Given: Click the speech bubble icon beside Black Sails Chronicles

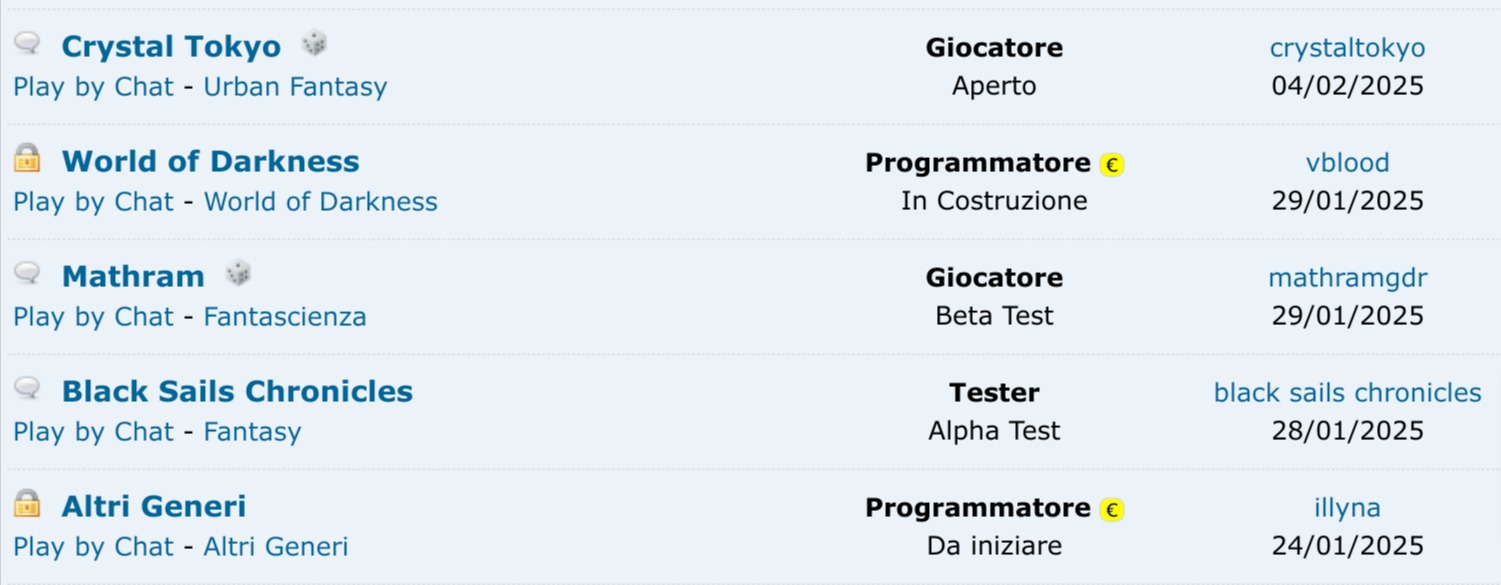Looking at the screenshot, I should pos(27,388).
